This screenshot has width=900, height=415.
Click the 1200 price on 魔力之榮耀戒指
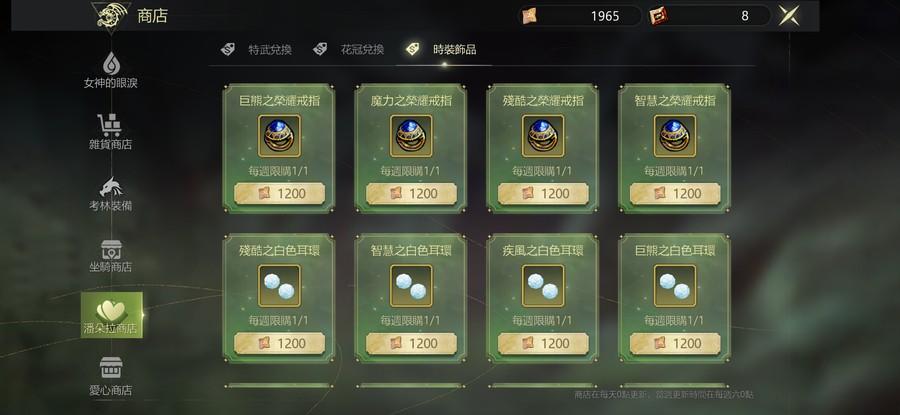(412, 193)
